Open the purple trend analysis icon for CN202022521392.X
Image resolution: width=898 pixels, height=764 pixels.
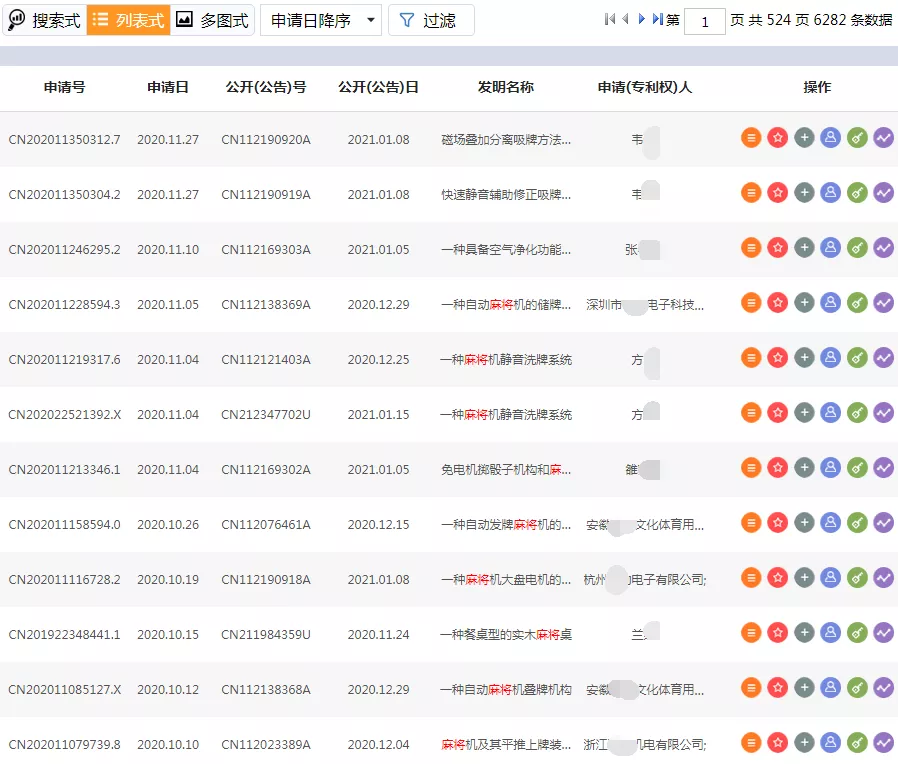point(883,412)
